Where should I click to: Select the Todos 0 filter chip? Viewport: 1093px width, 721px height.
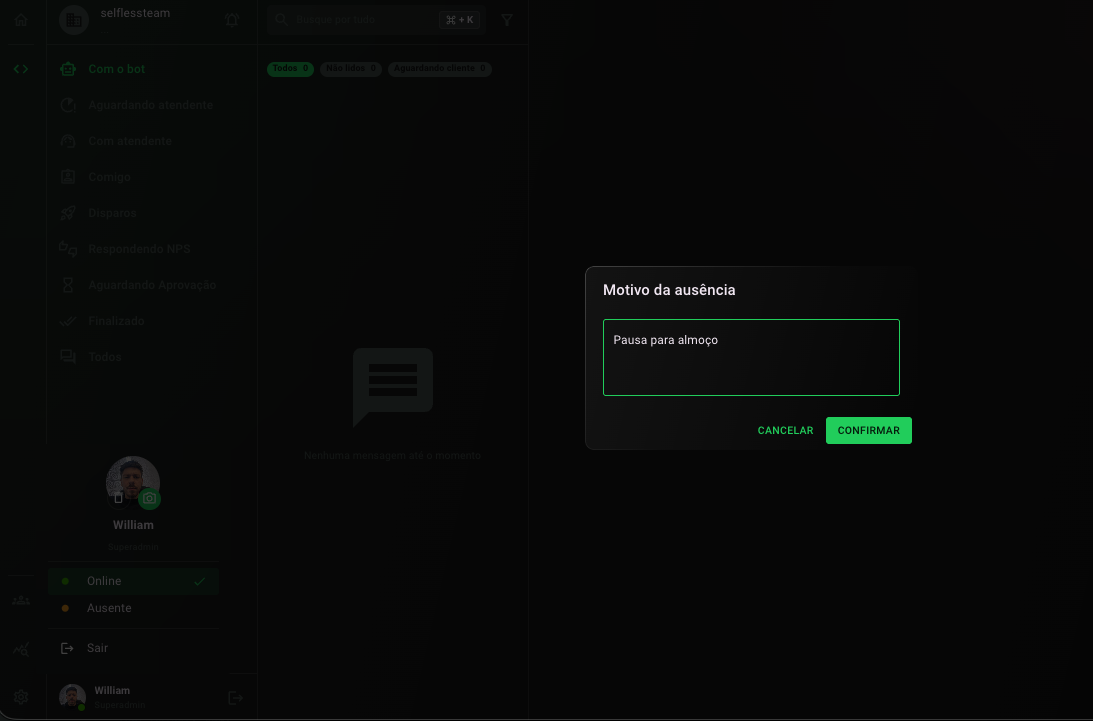(290, 68)
